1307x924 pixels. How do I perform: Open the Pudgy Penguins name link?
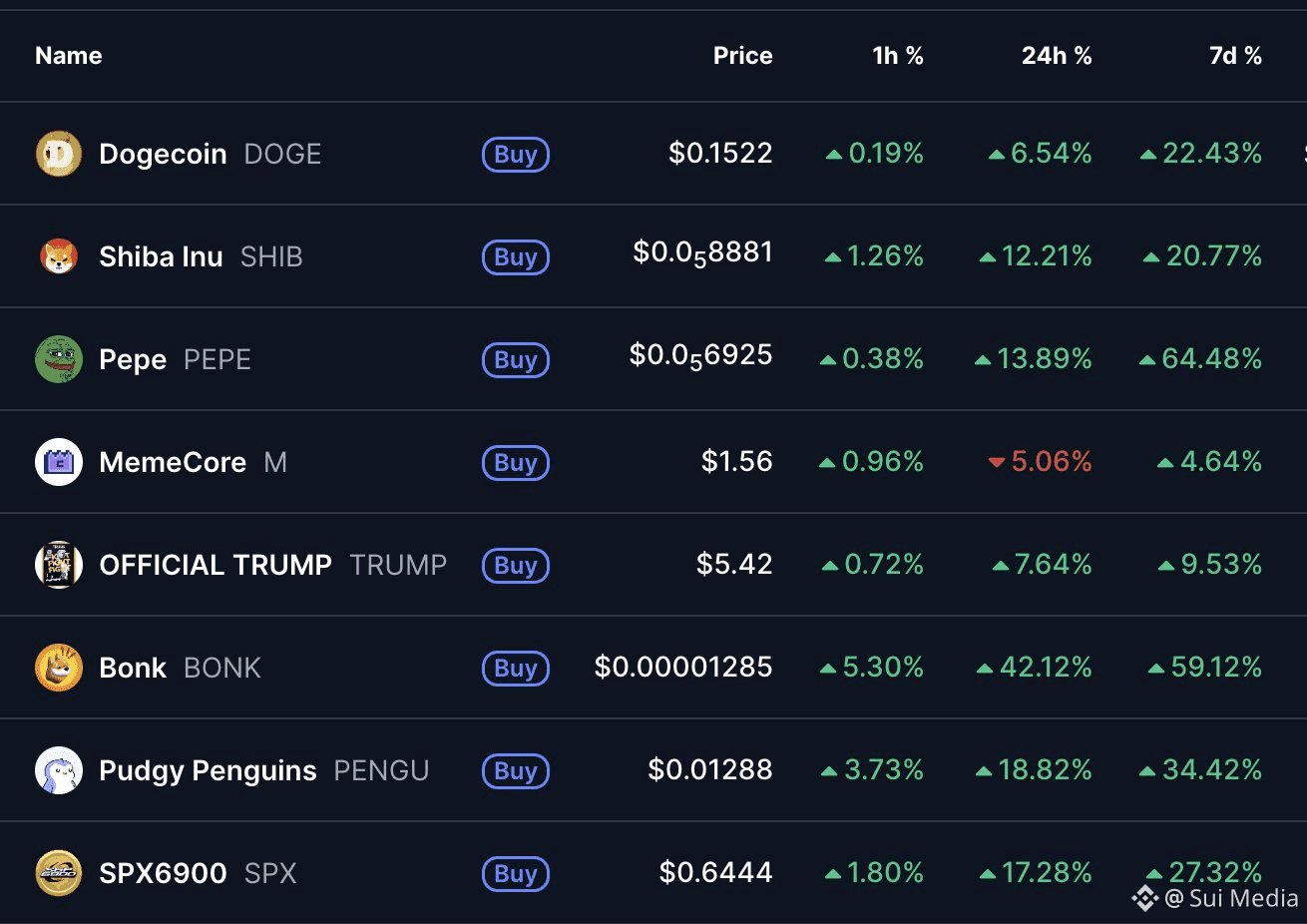click(208, 771)
